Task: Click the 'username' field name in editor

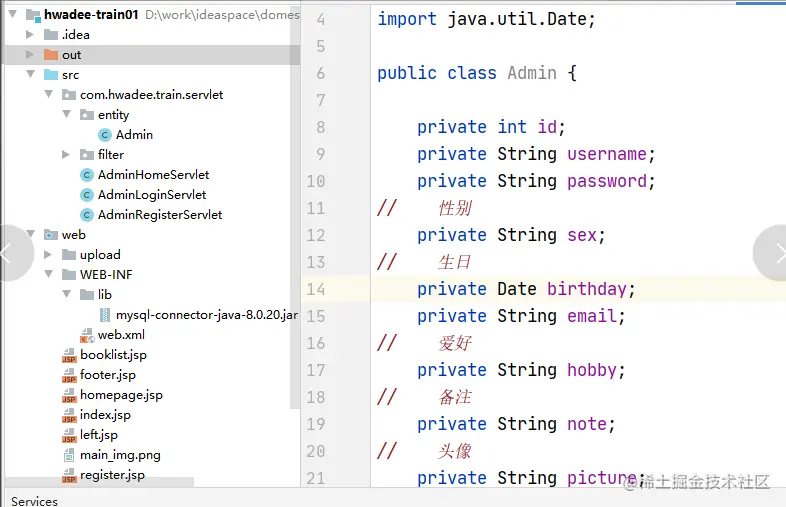Action: pos(607,154)
